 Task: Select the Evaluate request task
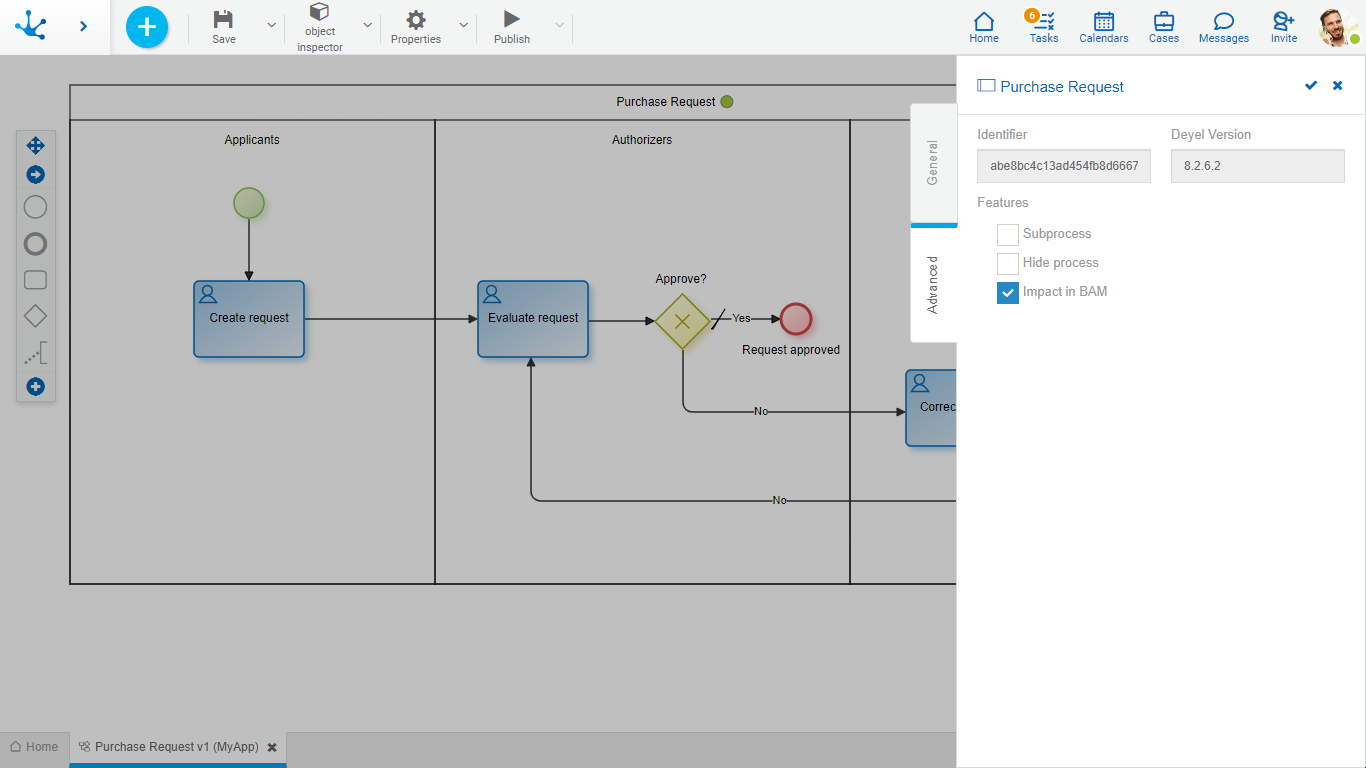(533, 319)
